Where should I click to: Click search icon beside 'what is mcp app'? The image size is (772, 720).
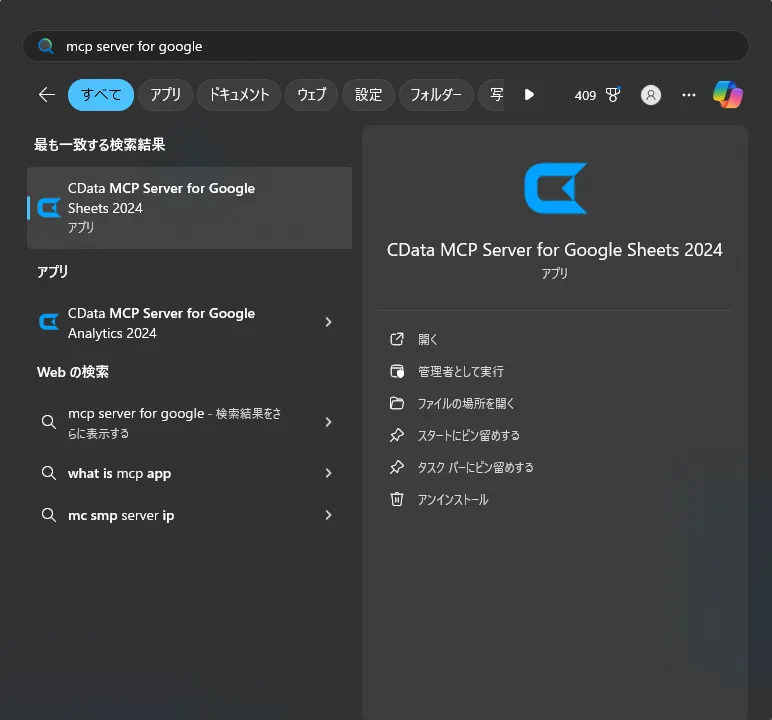[49, 473]
